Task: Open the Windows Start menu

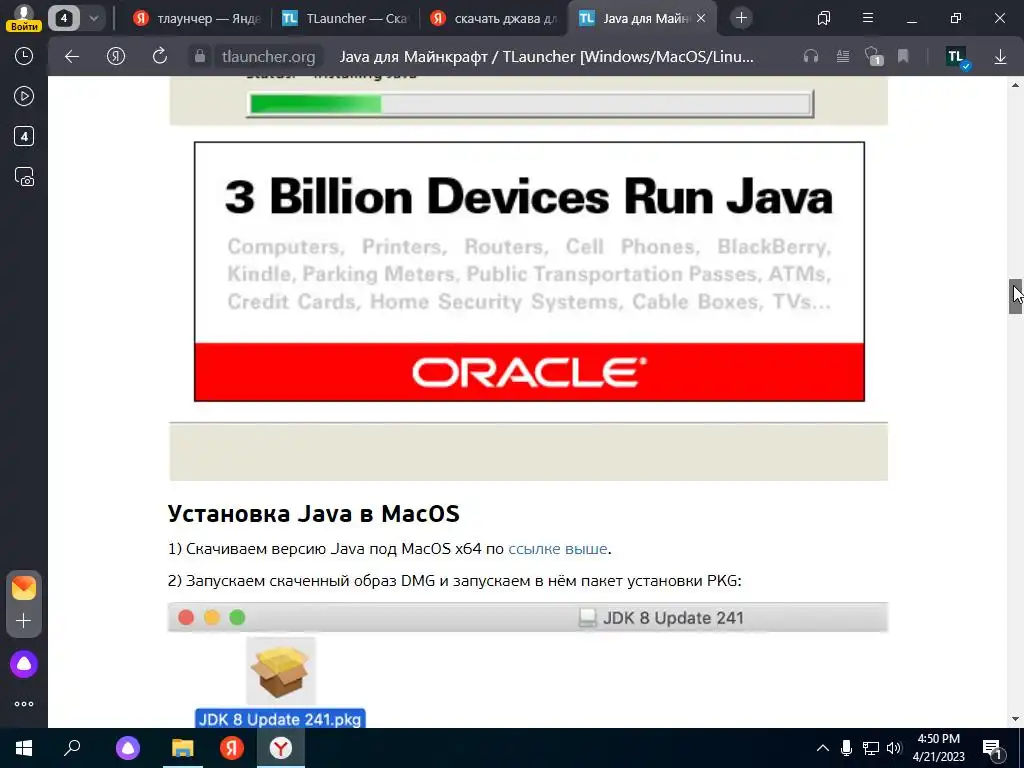Action: coord(24,748)
